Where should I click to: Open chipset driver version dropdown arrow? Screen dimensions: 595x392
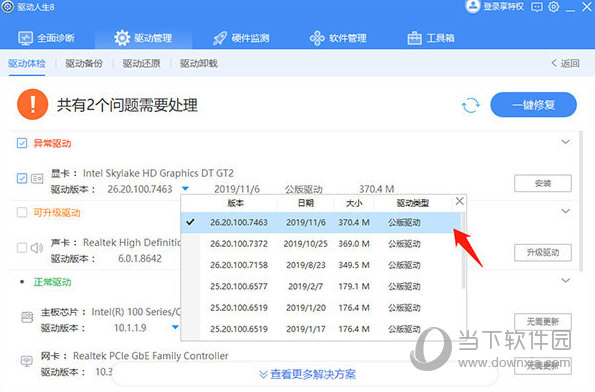(175, 327)
